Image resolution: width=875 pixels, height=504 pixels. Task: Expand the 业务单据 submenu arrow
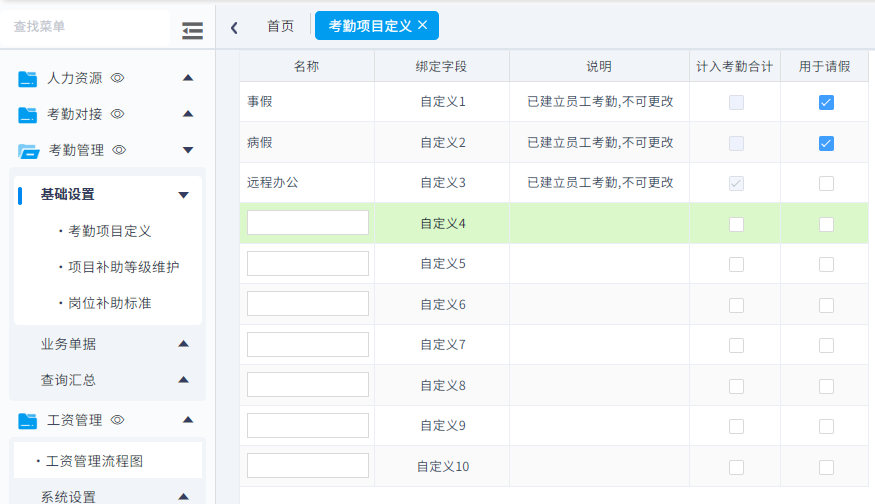tap(183, 344)
